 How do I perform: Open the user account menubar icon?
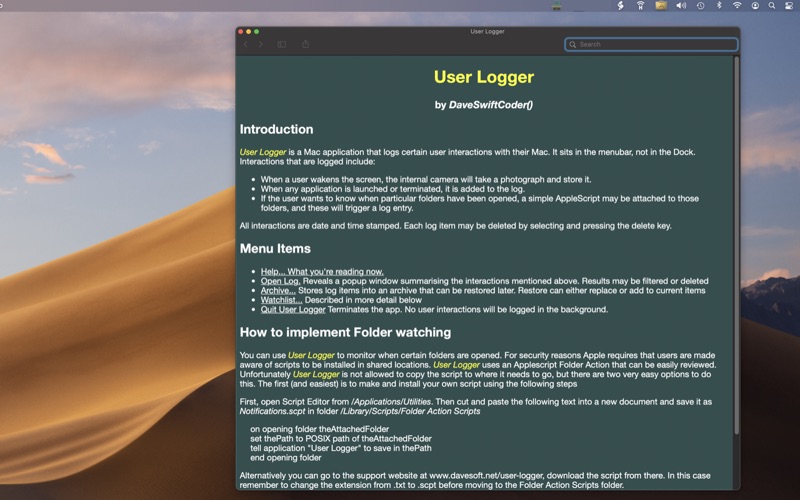point(755,6)
